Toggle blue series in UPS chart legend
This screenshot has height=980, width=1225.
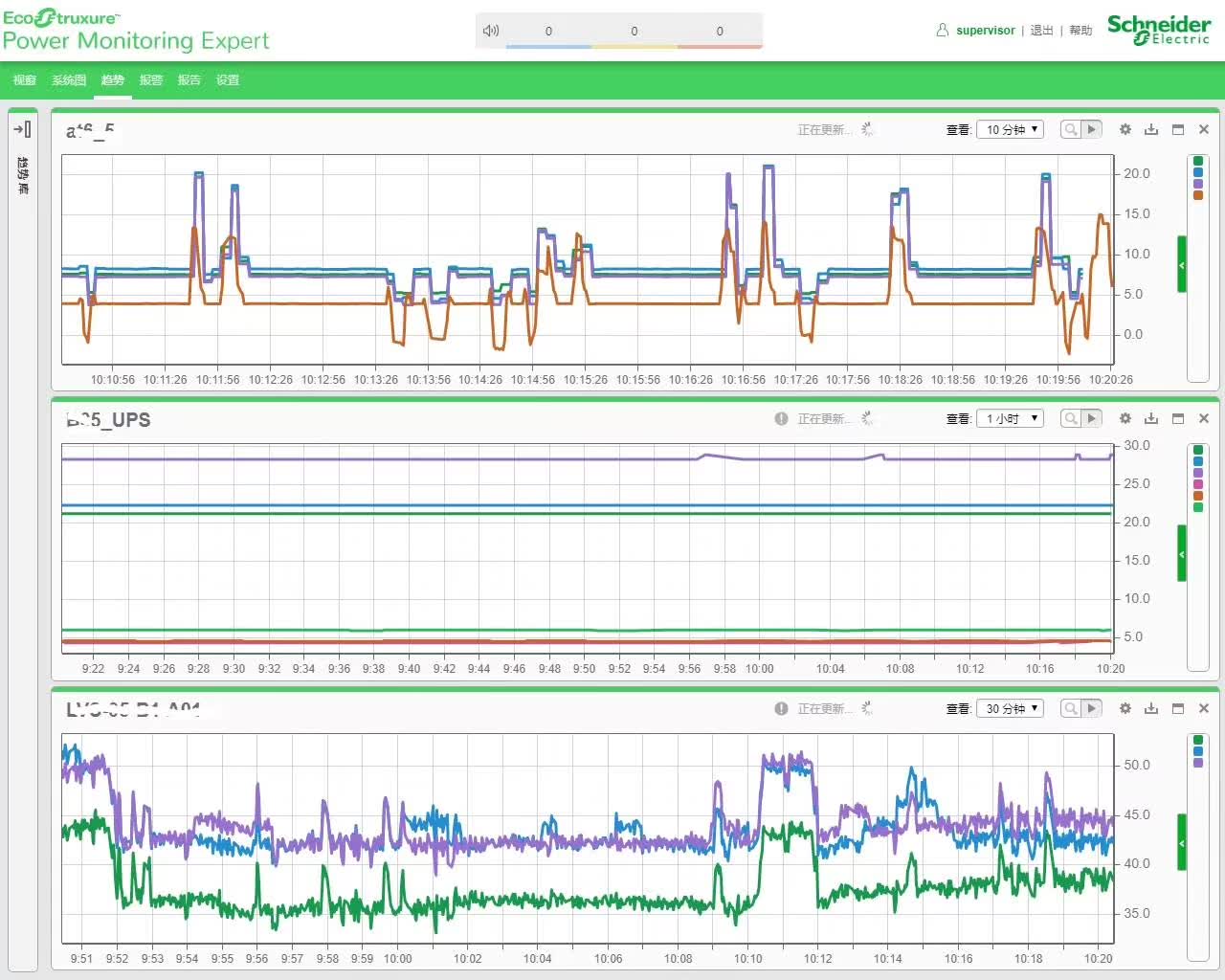coord(1198,461)
